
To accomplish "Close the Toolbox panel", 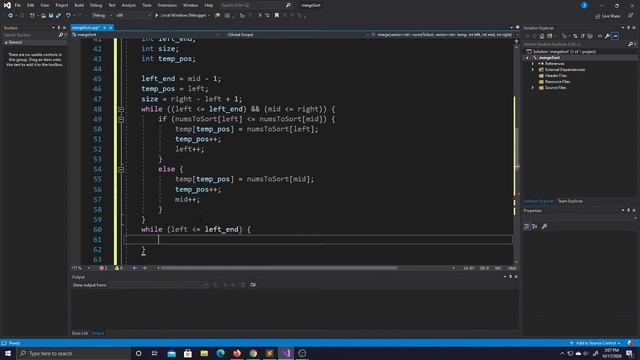I will click(64, 28).
